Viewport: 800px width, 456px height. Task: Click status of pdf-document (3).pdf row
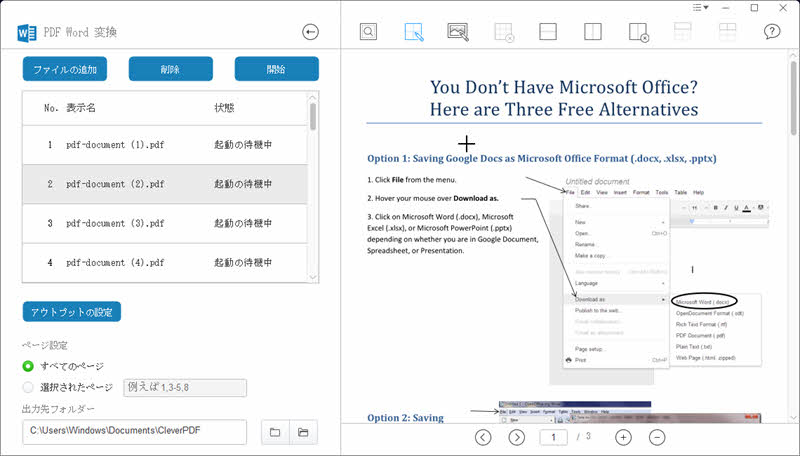[243, 223]
